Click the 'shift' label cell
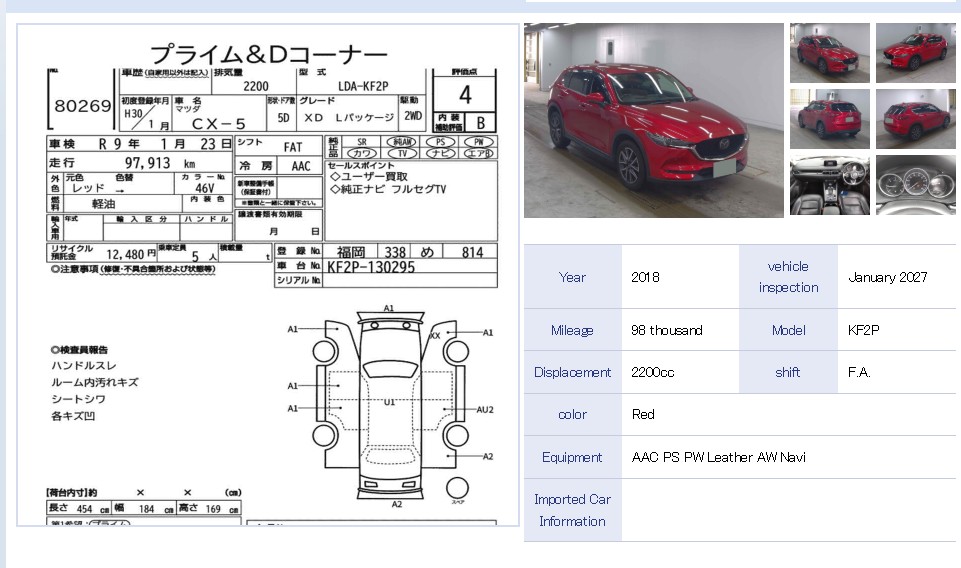The width and height of the screenshot is (961, 568). click(788, 373)
